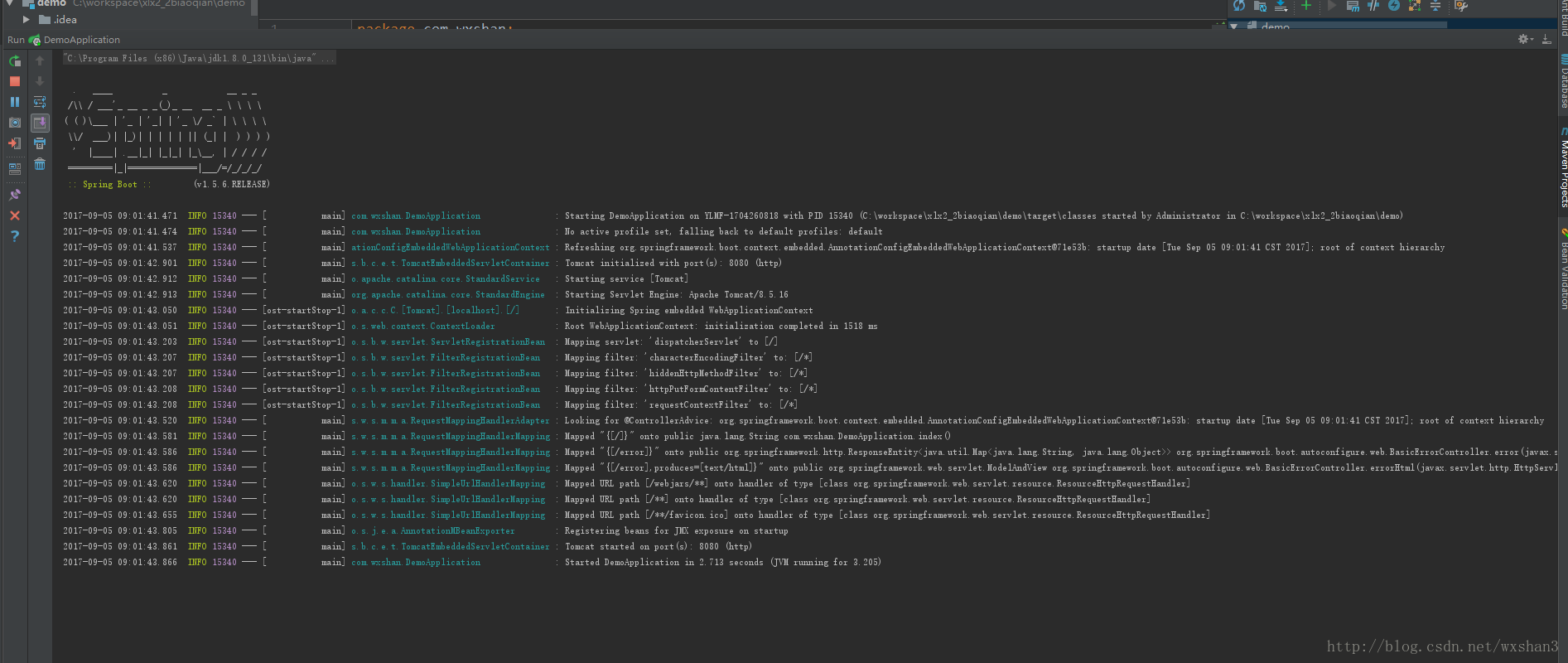Screen dimensions: 1568x663
Task: Expand the folded java command line
Action: 200,58
